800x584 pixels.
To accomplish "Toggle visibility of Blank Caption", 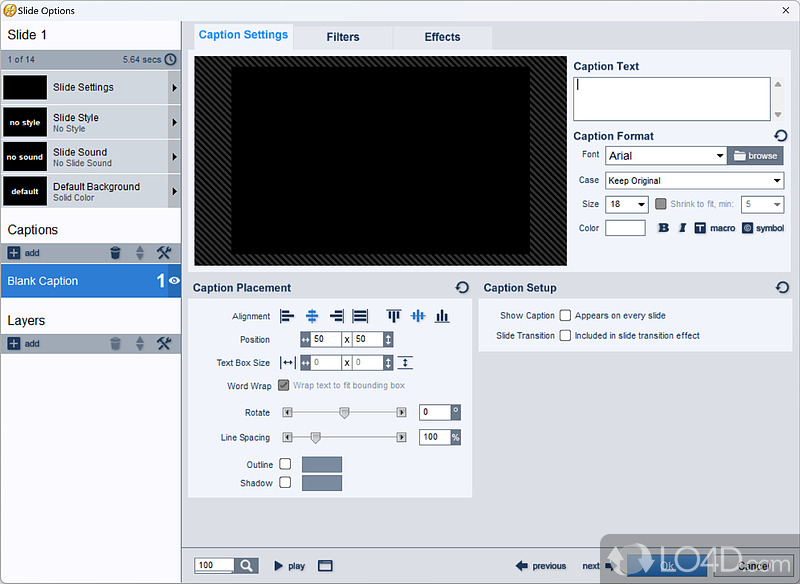I will click(x=174, y=281).
